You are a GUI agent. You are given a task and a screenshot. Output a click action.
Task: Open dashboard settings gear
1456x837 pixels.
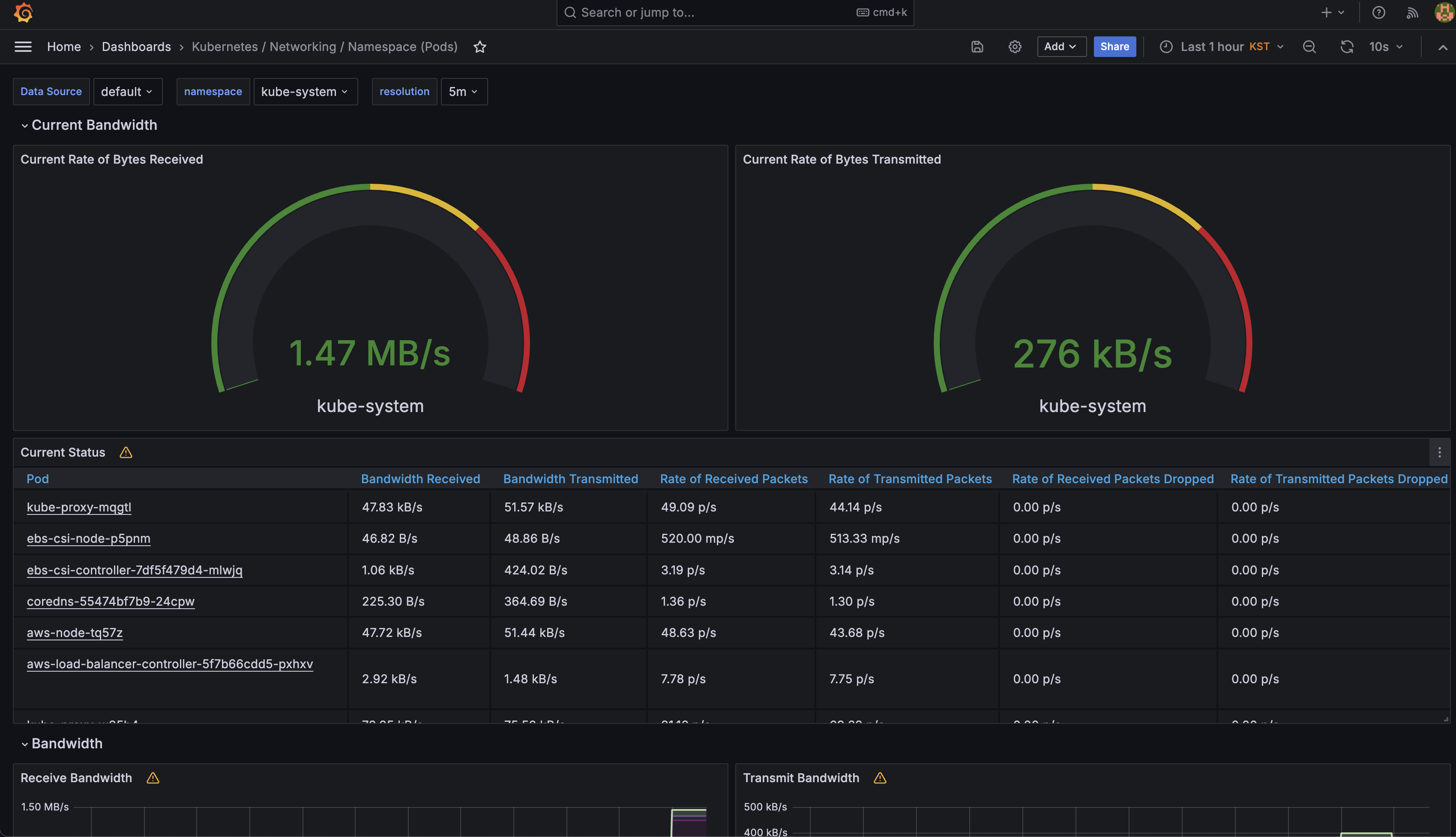(x=1015, y=47)
